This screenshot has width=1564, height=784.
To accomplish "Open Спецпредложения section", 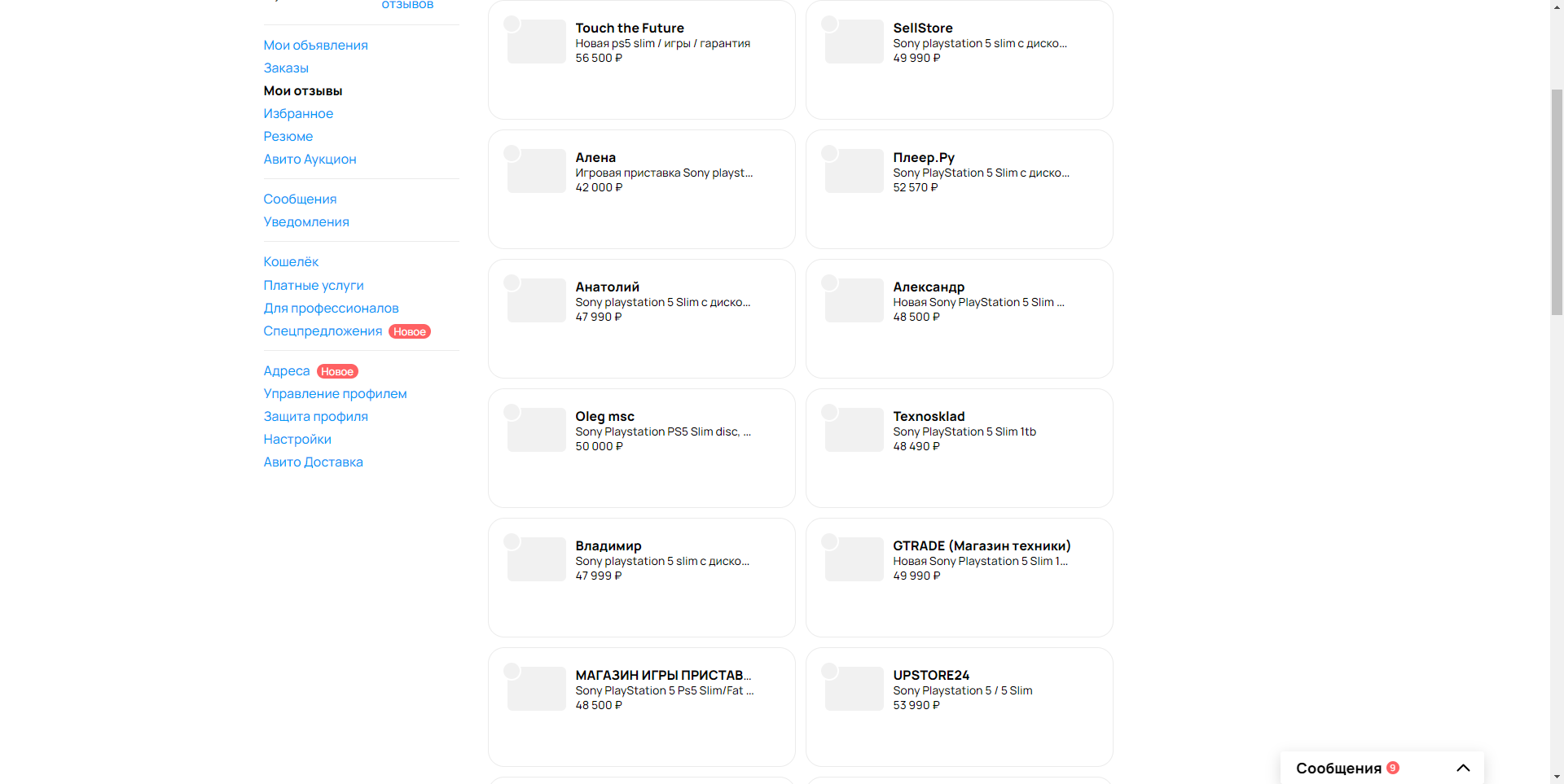I will pos(323,331).
